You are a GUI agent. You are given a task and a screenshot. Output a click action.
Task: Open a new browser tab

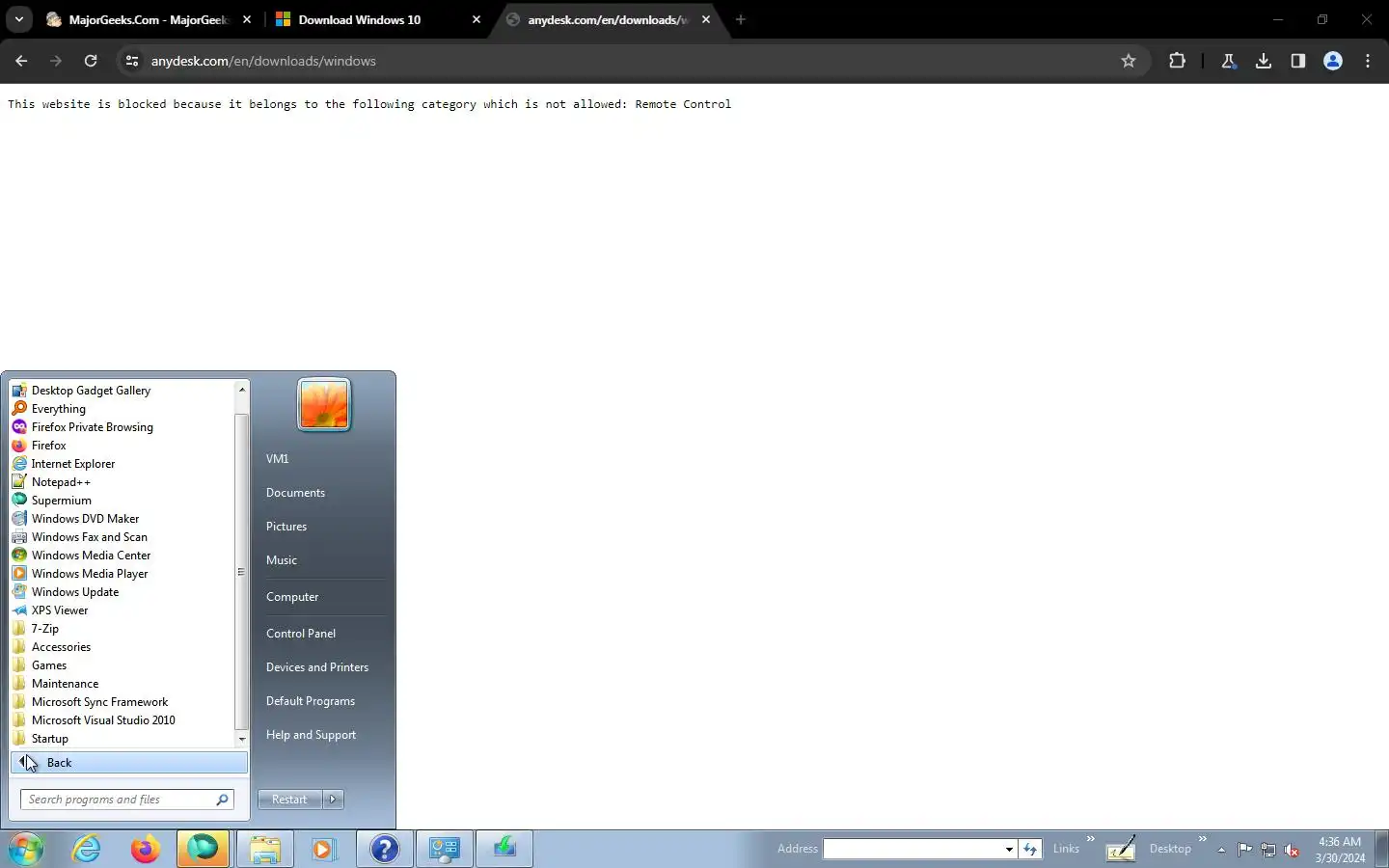741,19
